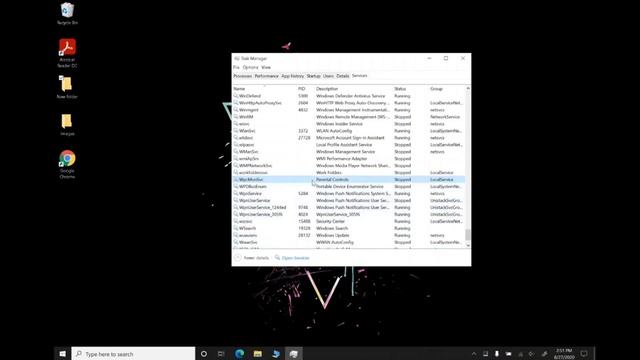Open the Options menu
Screen dimensions: 640x360
point(251,67)
